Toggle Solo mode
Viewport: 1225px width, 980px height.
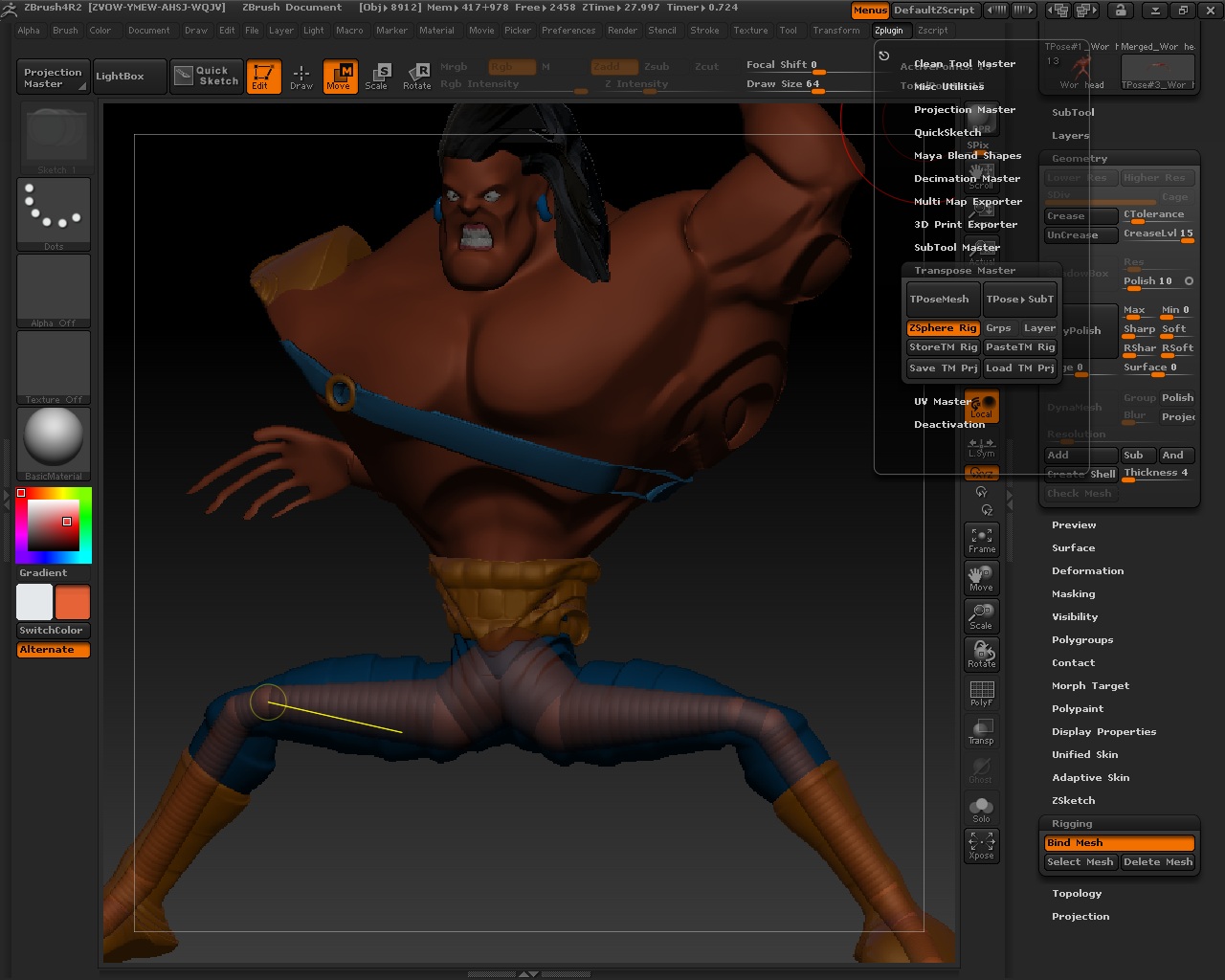tap(981, 809)
